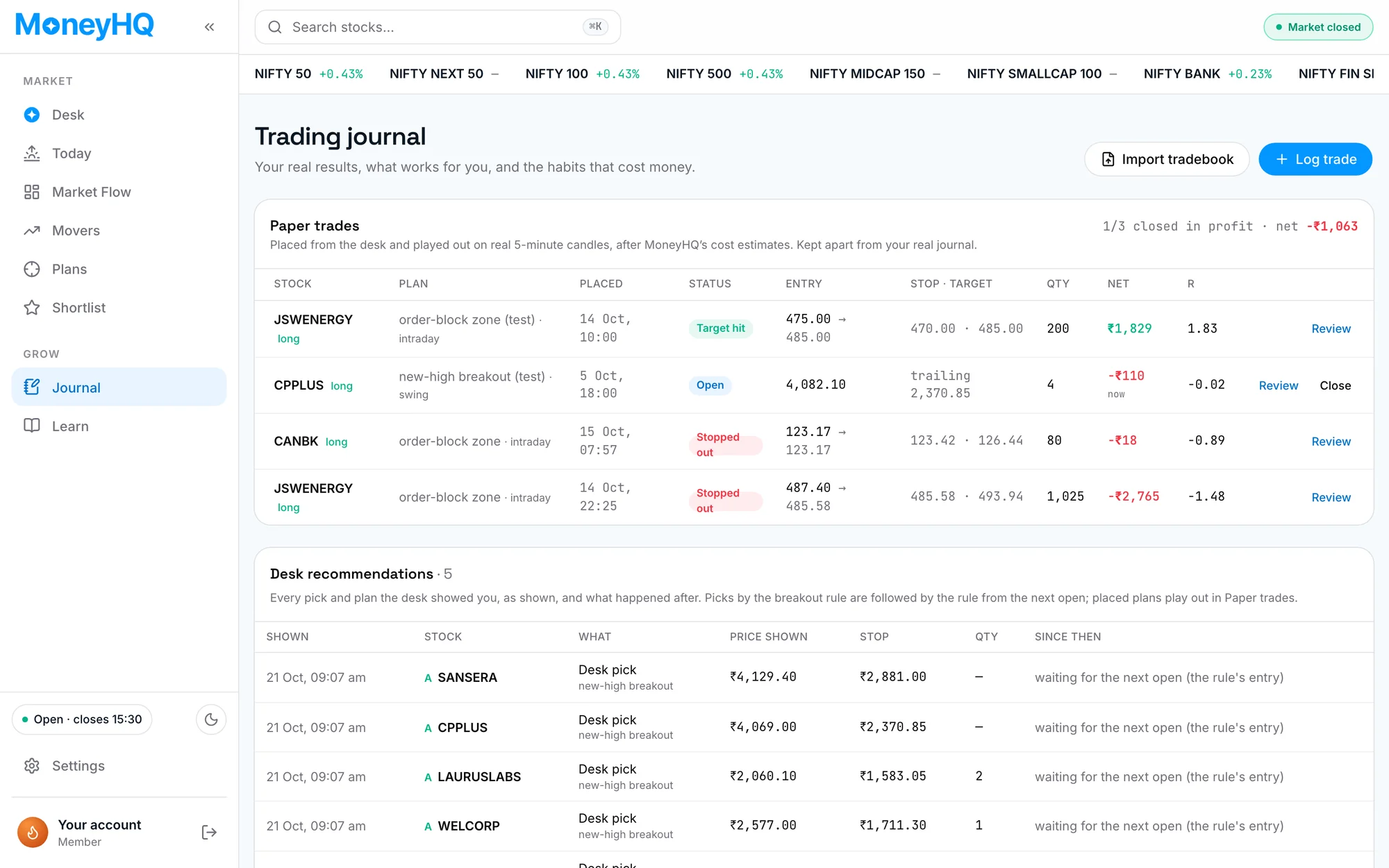Click WELCORP in Desk recommendations
This screenshot has height=868, width=1389.
pos(469,826)
